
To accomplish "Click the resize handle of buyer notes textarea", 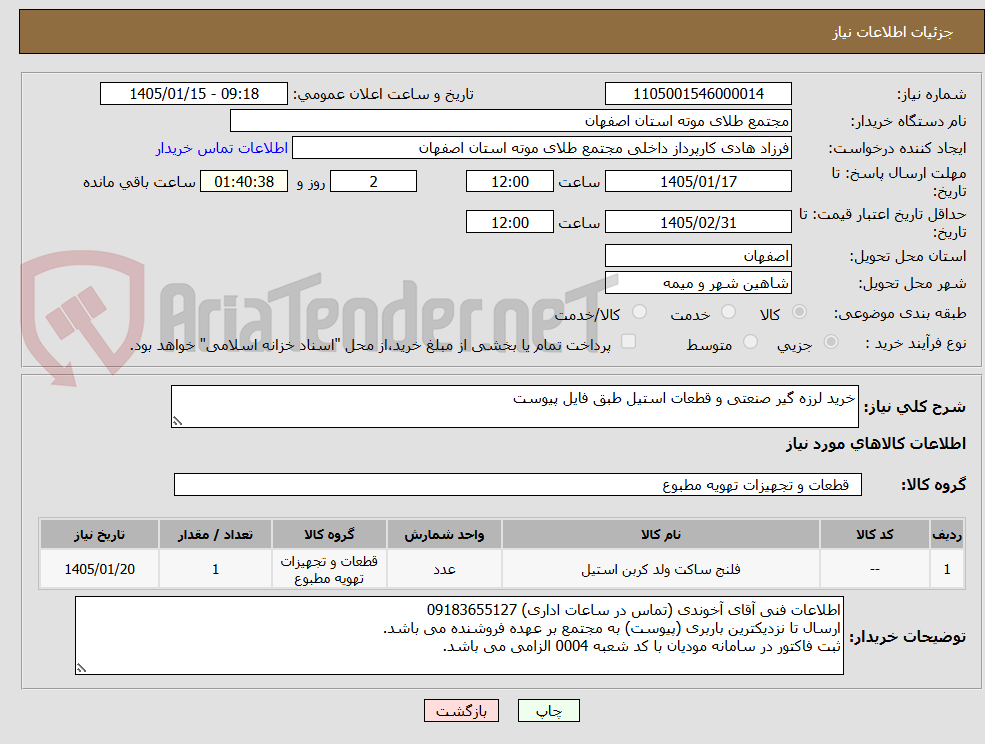I will 81,669.
